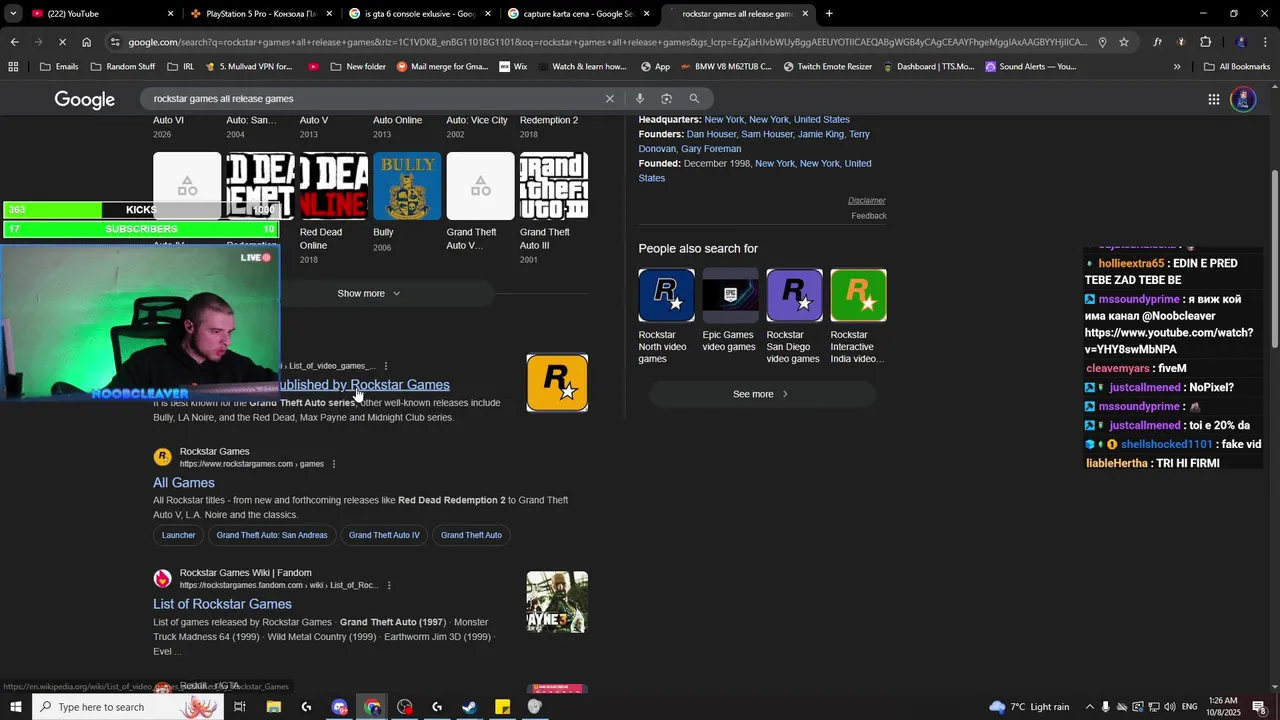1280x720 pixels.
Task: Search by image with Google Lens
Action: click(666, 99)
